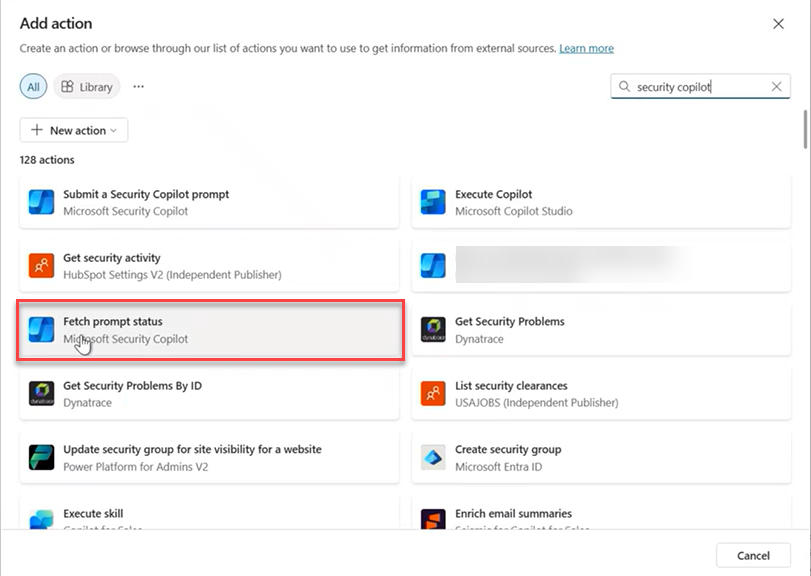Click the Security Copilot icon beside Submit a Security Copilot prompt

pos(41,202)
